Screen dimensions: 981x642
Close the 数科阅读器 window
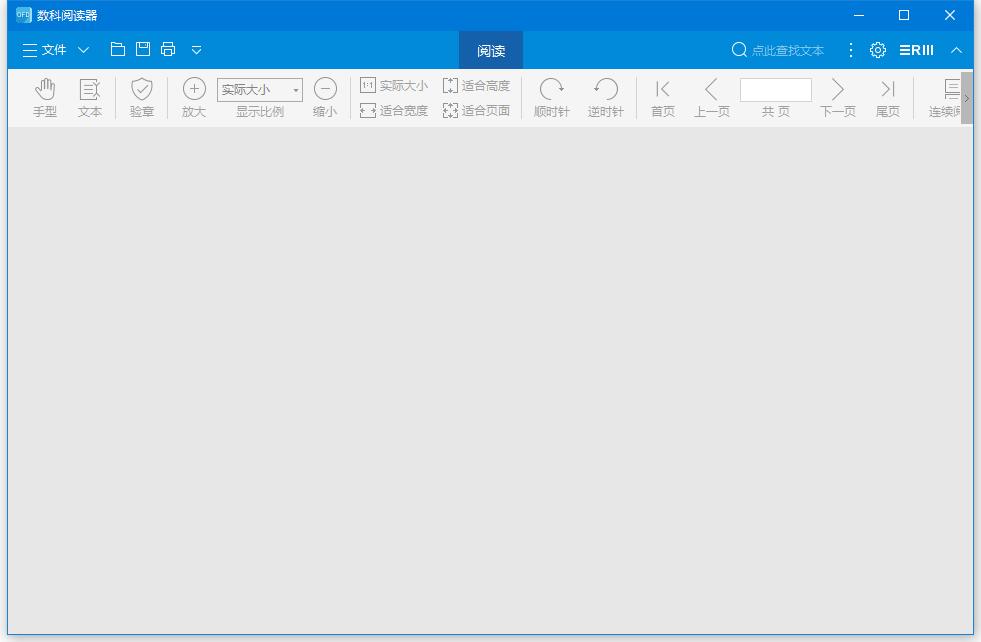[x=950, y=15]
